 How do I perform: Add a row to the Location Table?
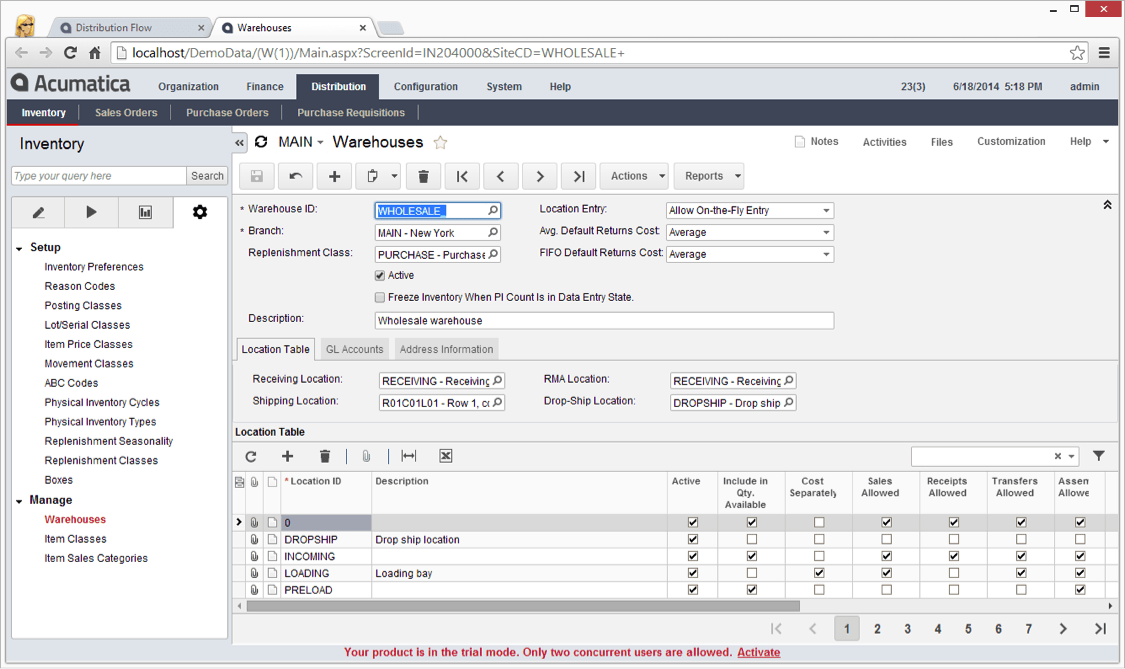coord(287,457)
